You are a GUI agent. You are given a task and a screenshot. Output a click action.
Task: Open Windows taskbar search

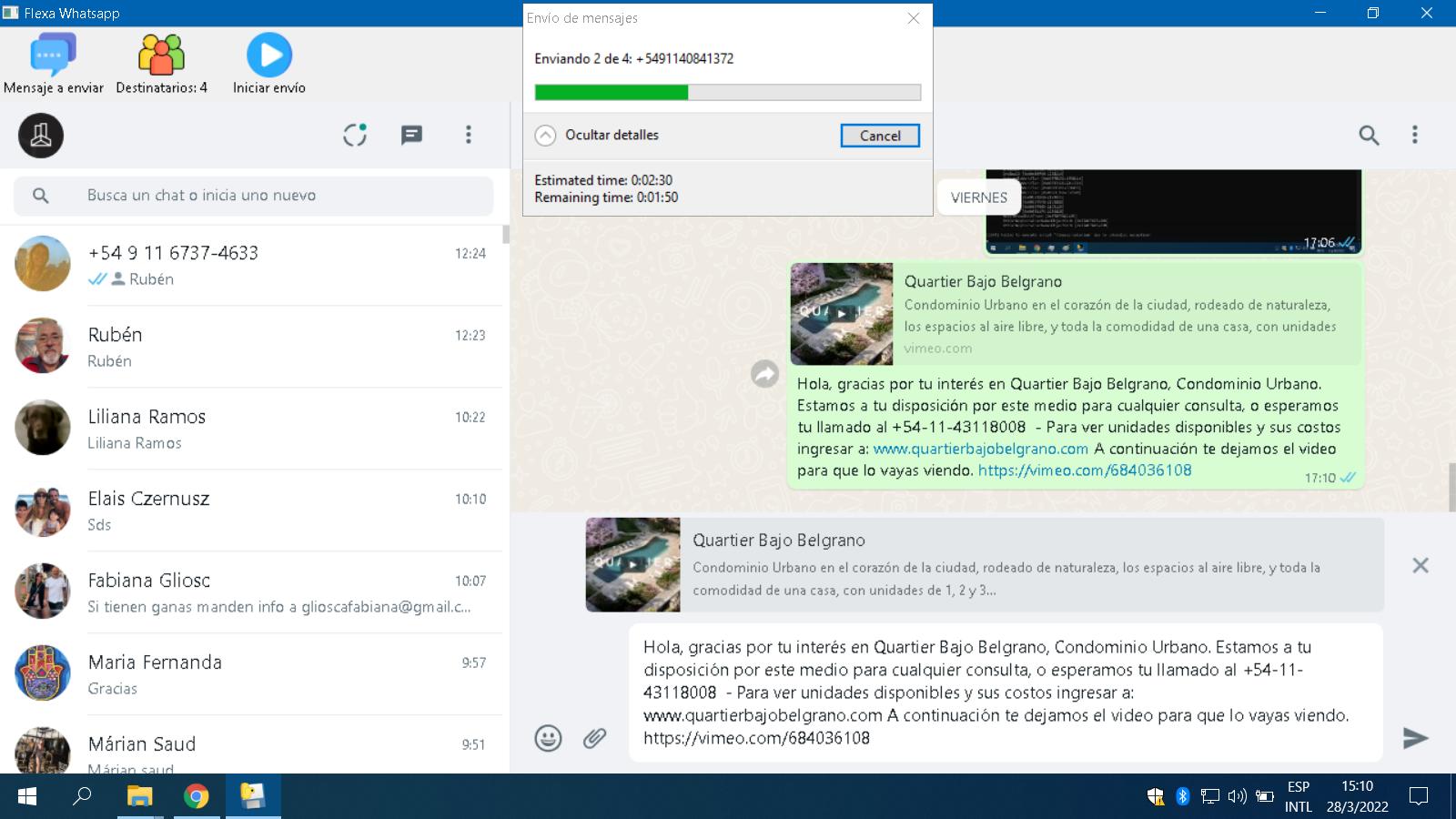click(82, 796)
